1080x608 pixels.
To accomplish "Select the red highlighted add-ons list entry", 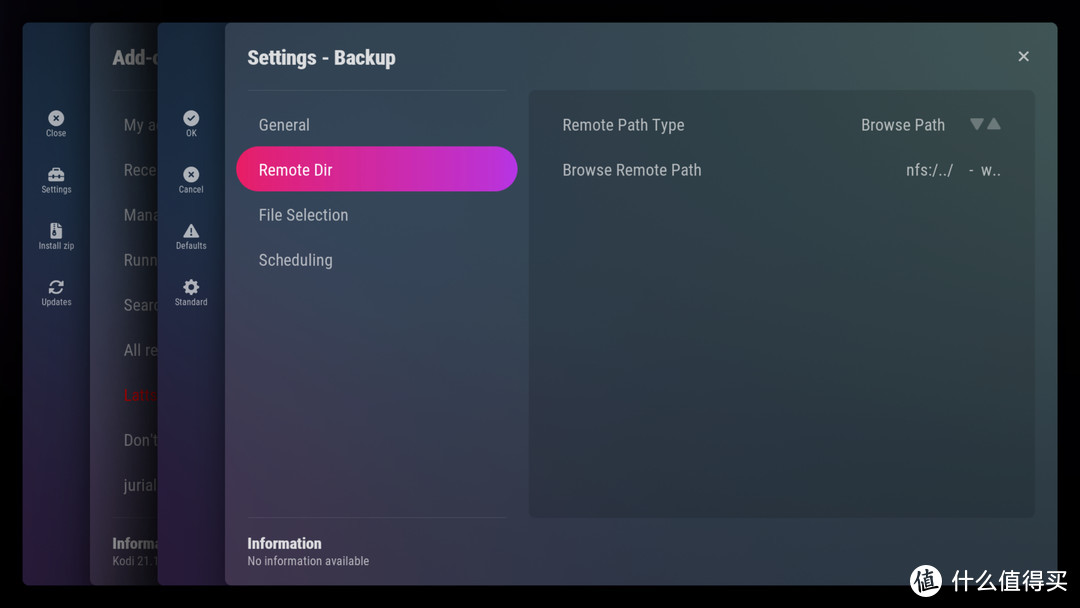I will click(x=140, y=395).
